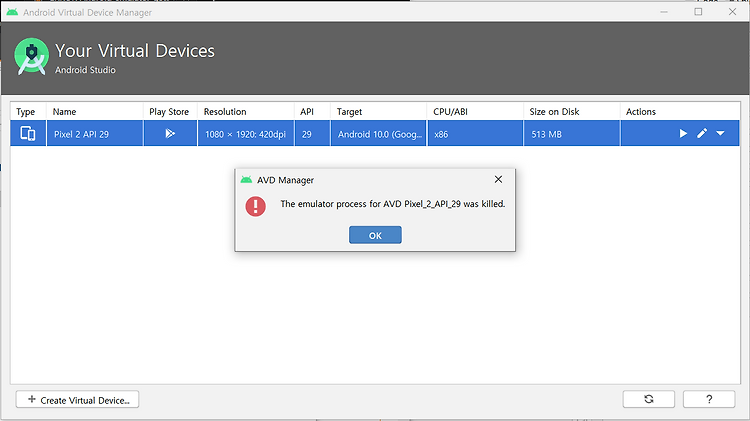Click the 'x86' CPU/ABI cell
Screen dimensions: 750x421
click(475, 133)
